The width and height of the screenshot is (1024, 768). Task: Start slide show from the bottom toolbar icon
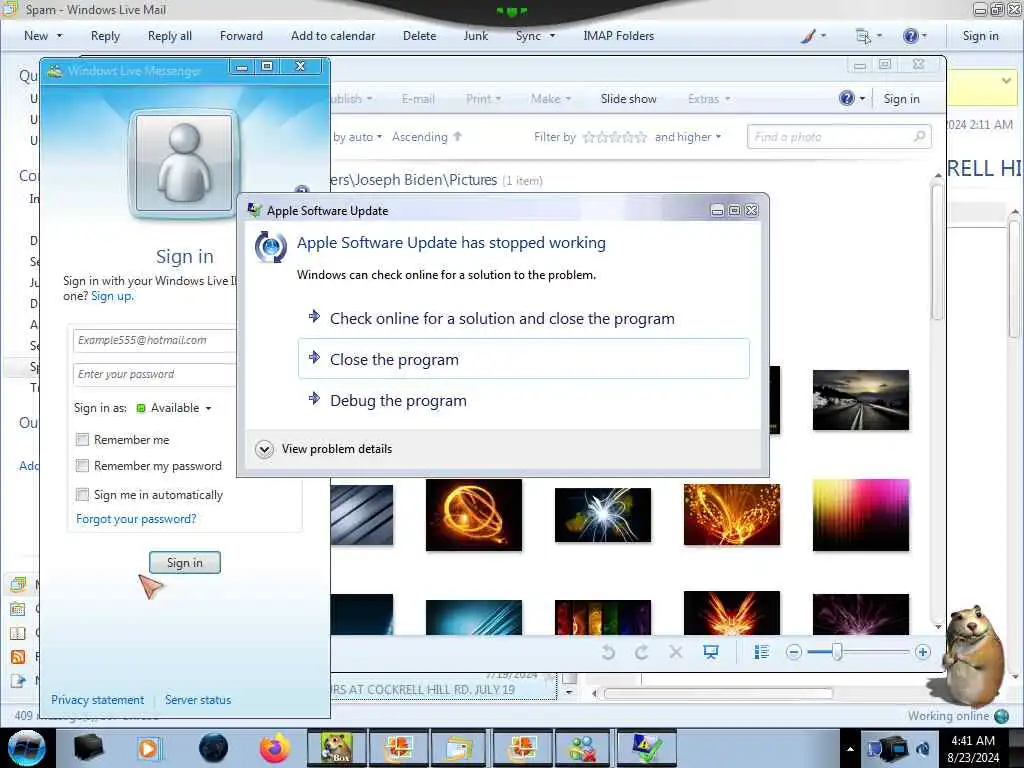pos(711,652)
